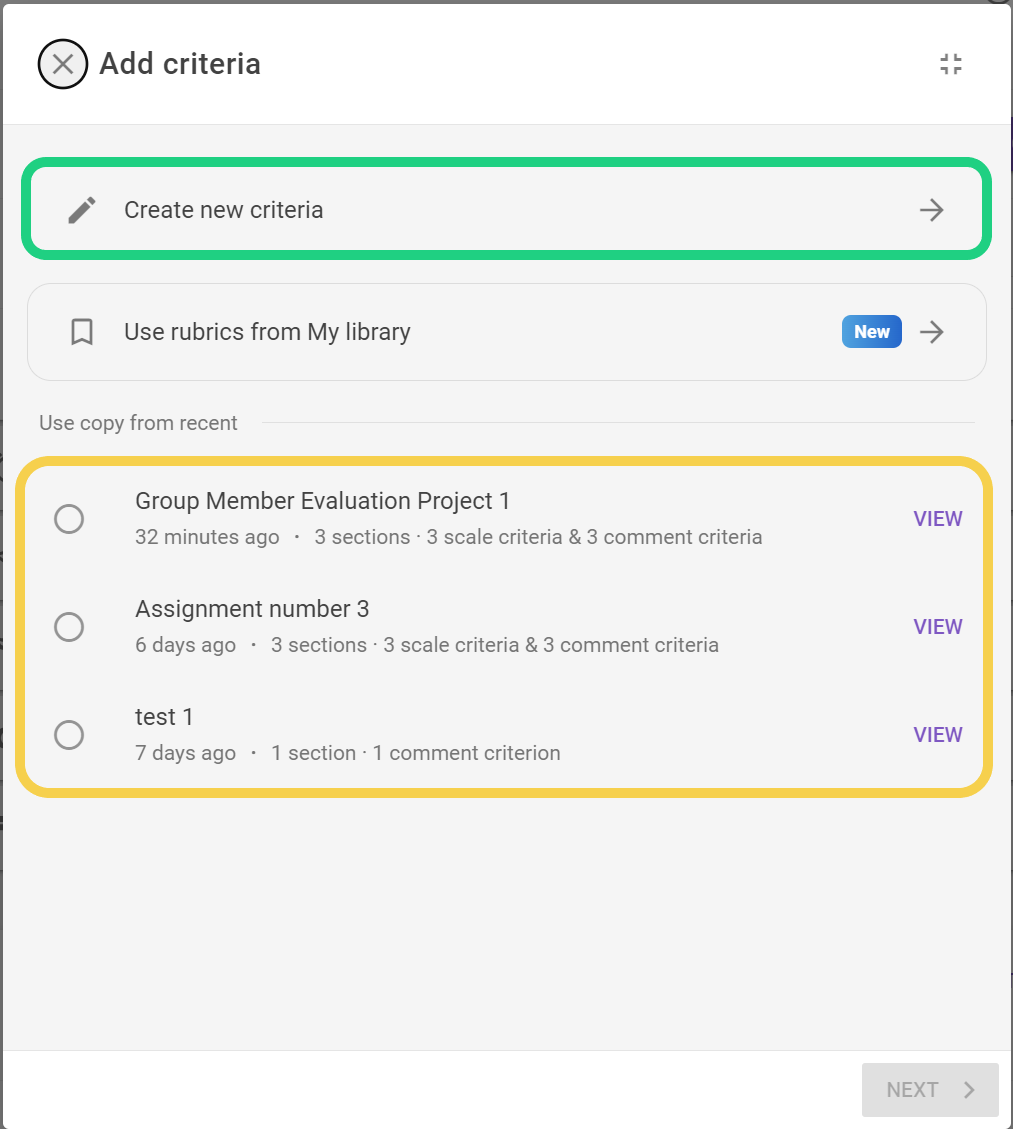Click the bookmark icon for My library
Viewport: 1013px width, 1129px height.
82,332
